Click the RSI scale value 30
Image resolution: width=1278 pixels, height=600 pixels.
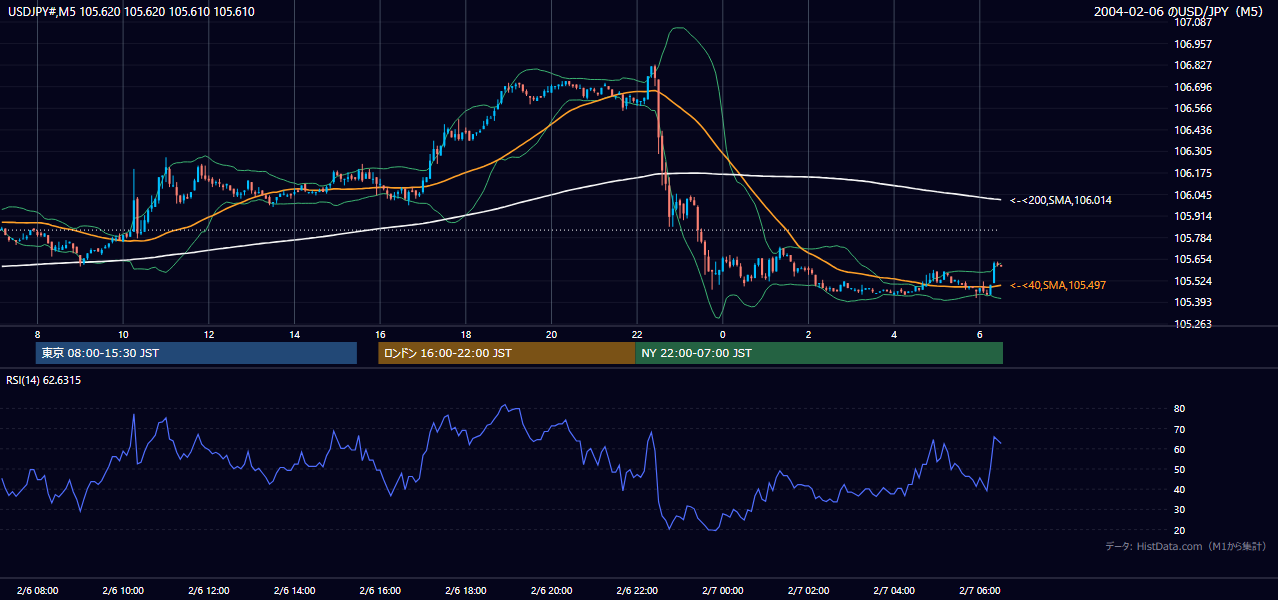click(x=1179, y=509)
